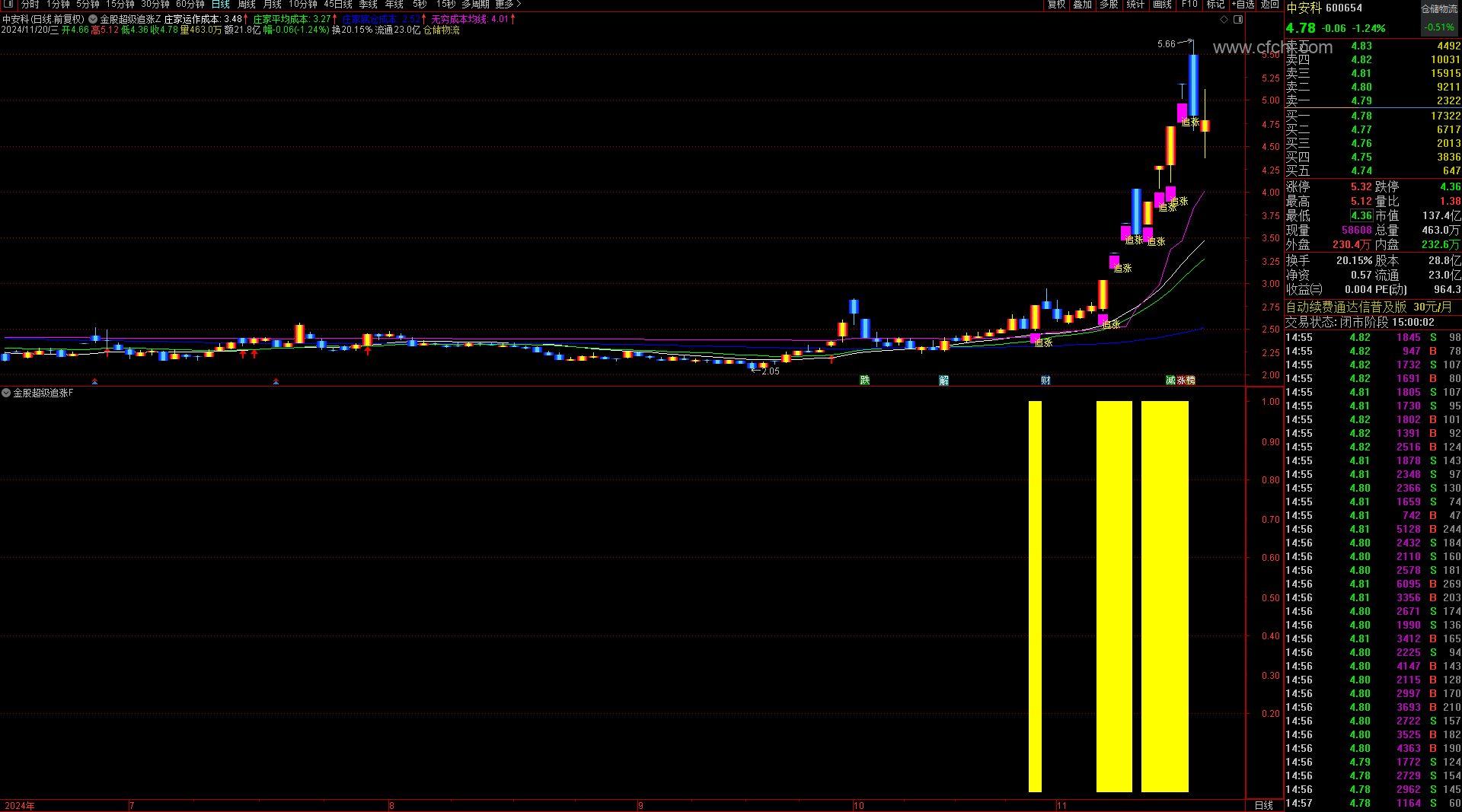Open the 多周期 multi-period view
This screenshot has width=1462, height=812.
475,5
